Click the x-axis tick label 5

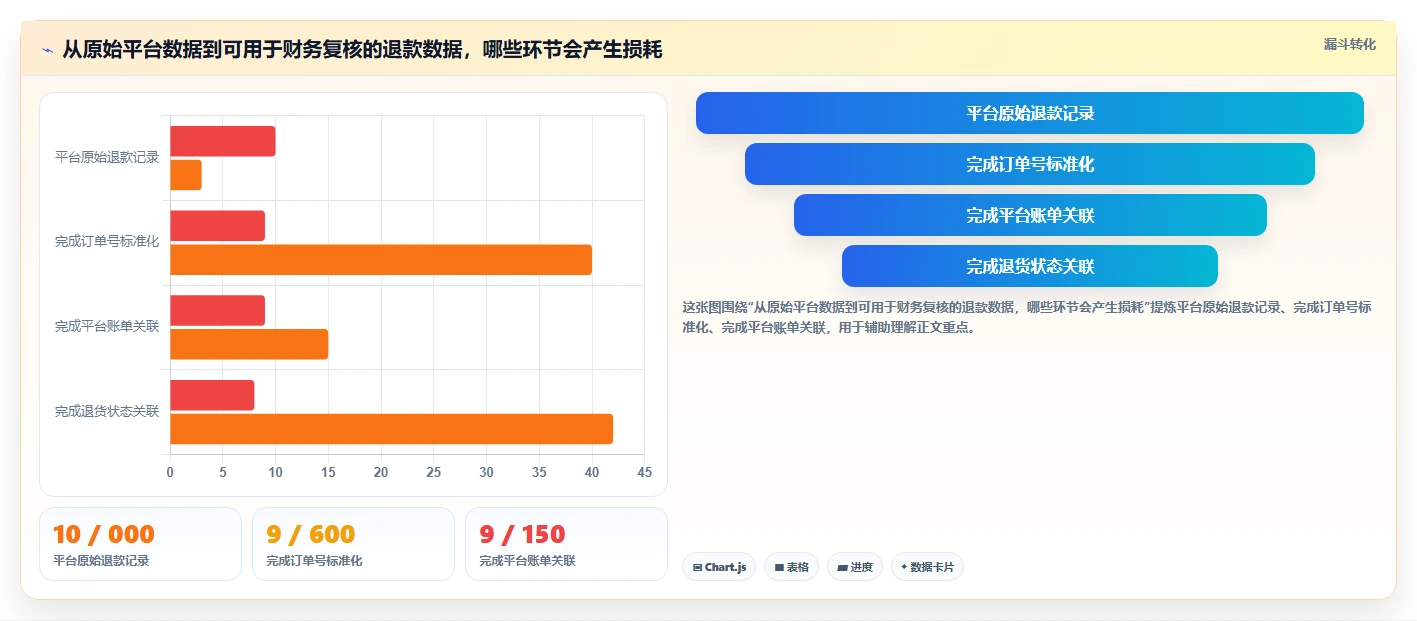pyautogui.click(x=223, y=472)
